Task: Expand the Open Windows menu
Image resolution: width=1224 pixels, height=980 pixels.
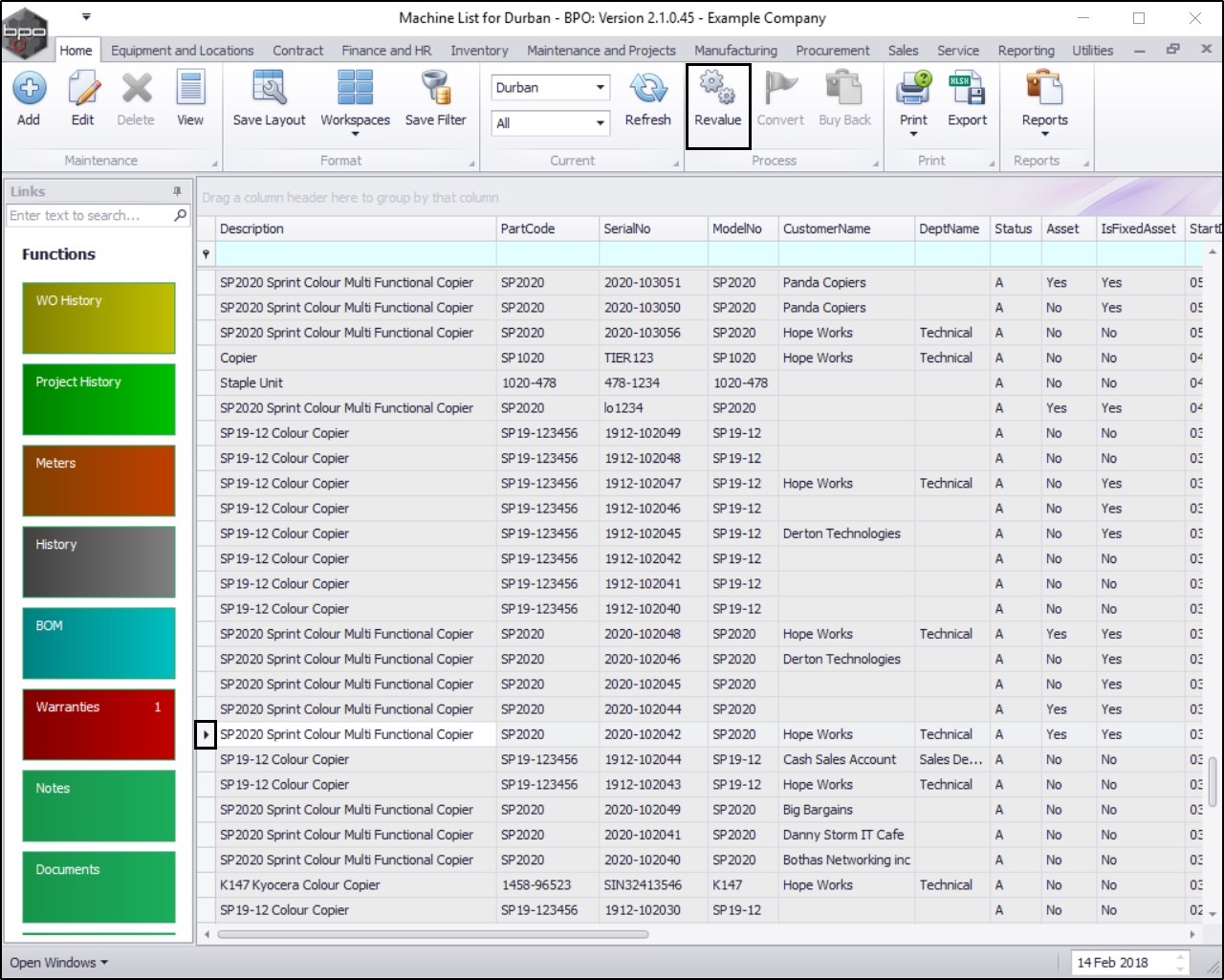Action: [x=58, y=963]
